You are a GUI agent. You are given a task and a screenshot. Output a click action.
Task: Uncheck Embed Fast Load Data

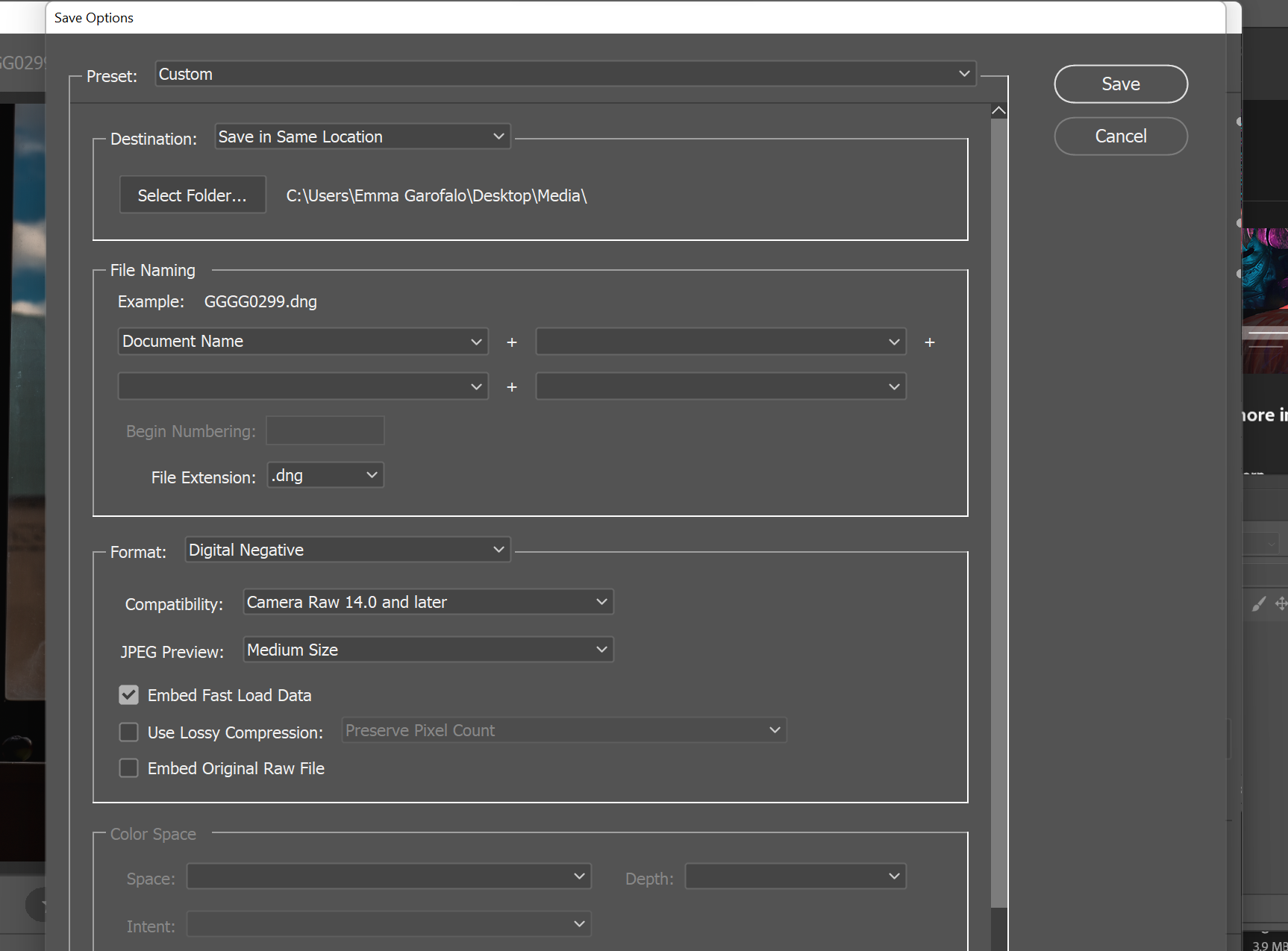(129, 695)
